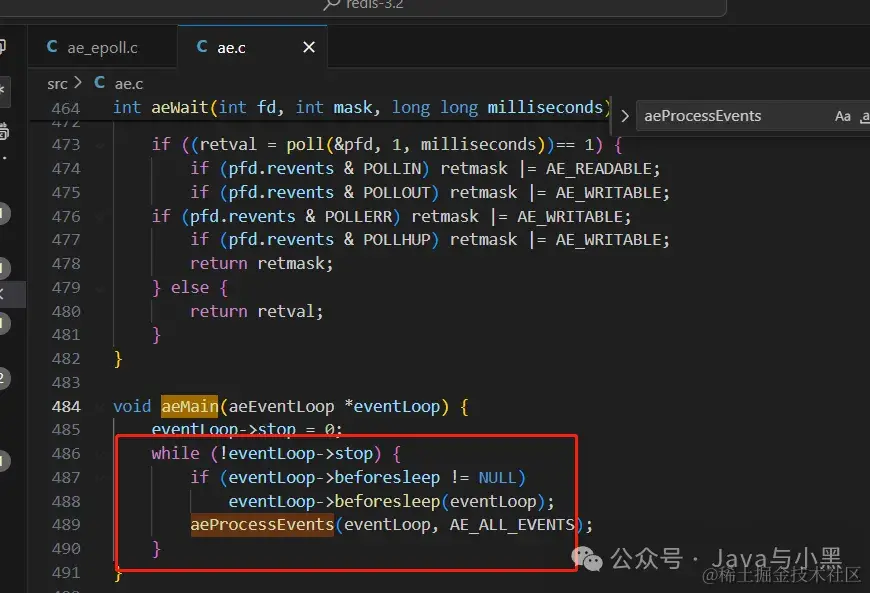The width and height of the screenshot is (870, 593).
Task: Click the C file icon on ae.c tab
Action: coord(202,47)
